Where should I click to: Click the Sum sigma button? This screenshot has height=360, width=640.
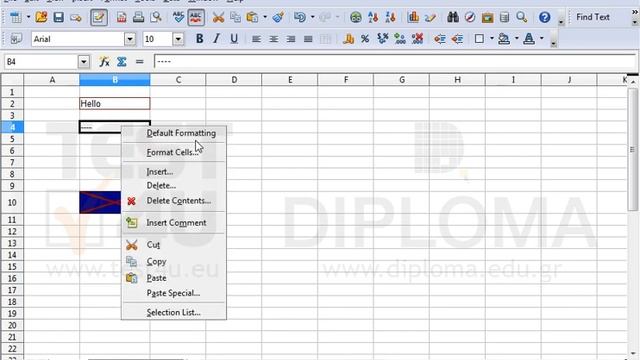point(122,62)
